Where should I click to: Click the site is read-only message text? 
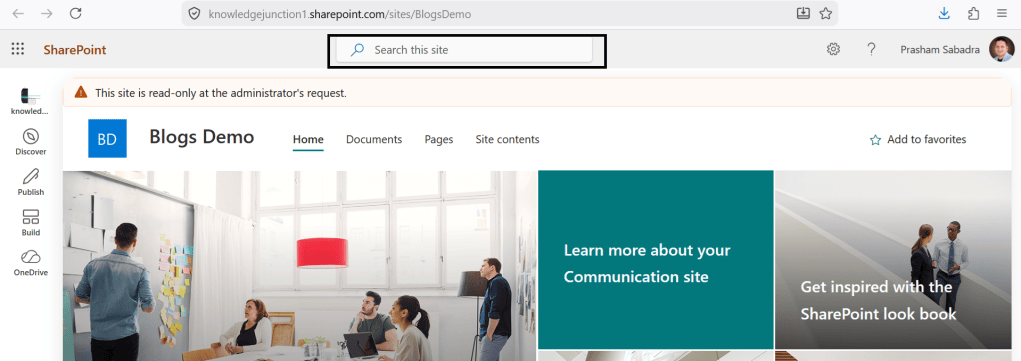coord(221,93)
